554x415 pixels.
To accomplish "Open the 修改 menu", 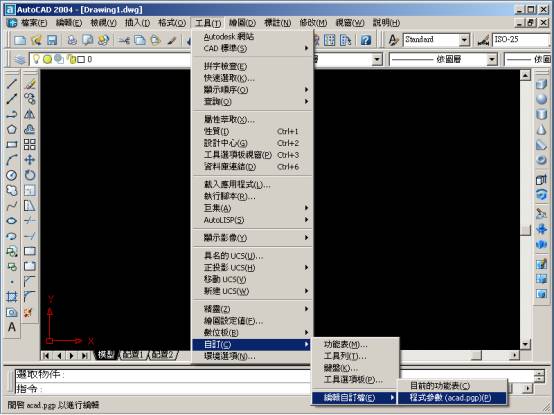I will (x=313, y=23).
